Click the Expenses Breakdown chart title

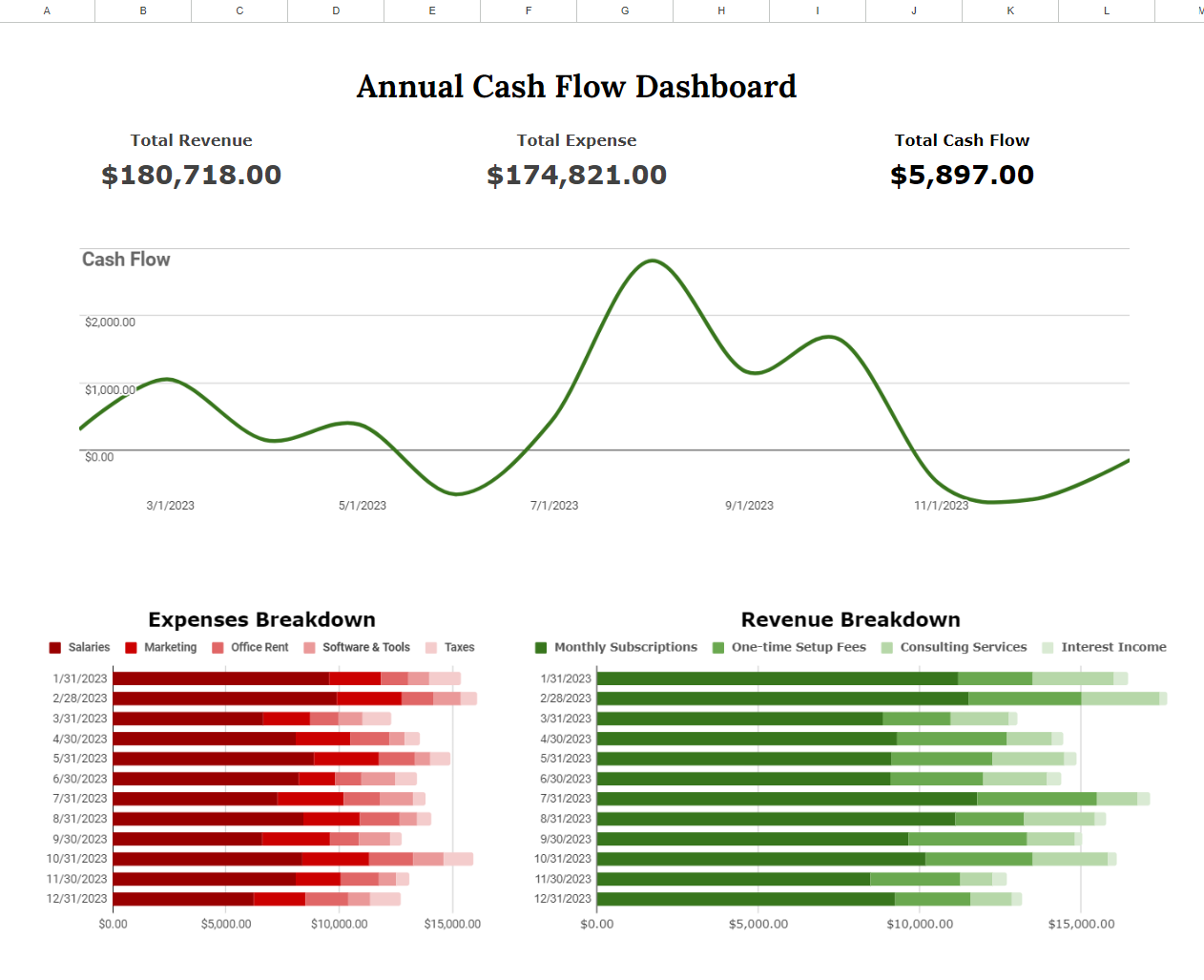click(261, 620)
